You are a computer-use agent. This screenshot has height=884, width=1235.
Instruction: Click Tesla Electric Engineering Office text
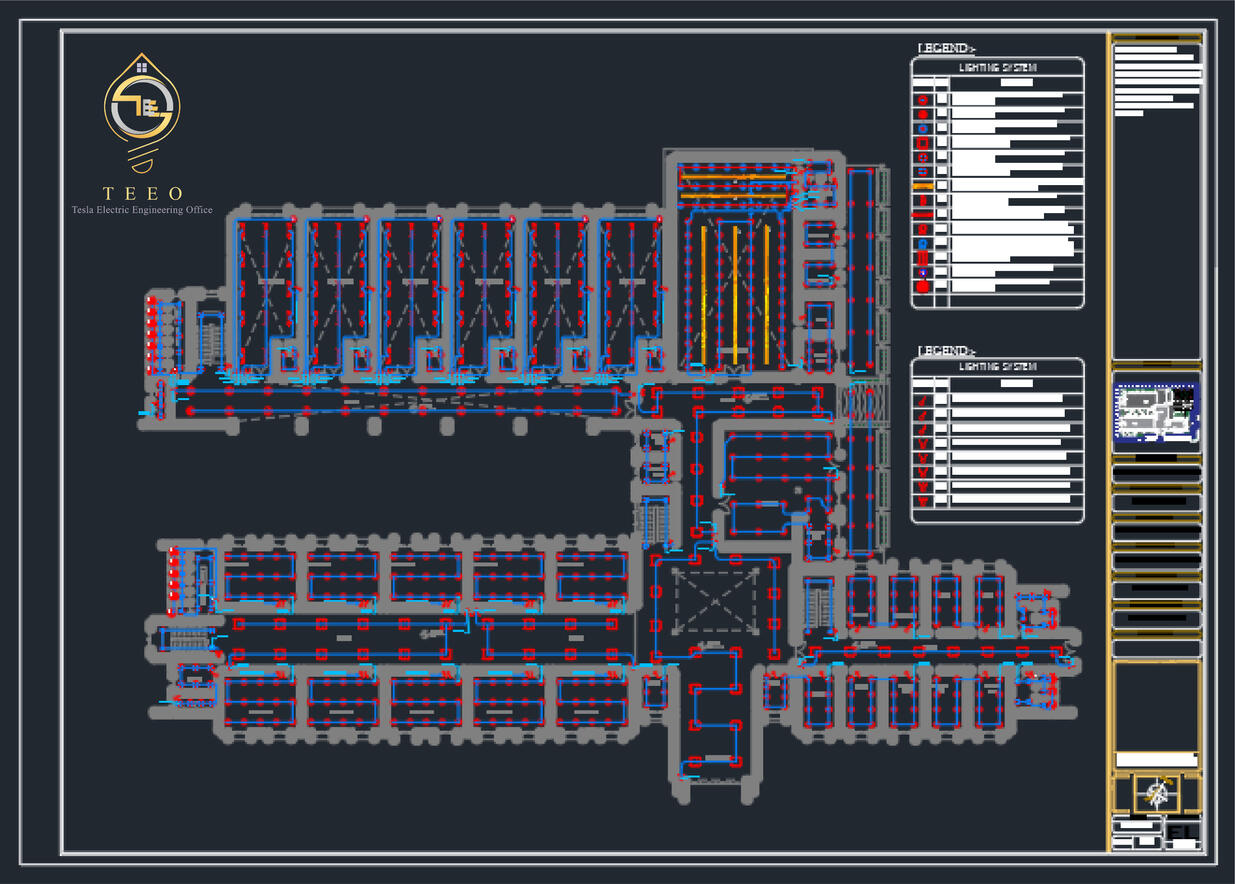click(x=141, y=210)
